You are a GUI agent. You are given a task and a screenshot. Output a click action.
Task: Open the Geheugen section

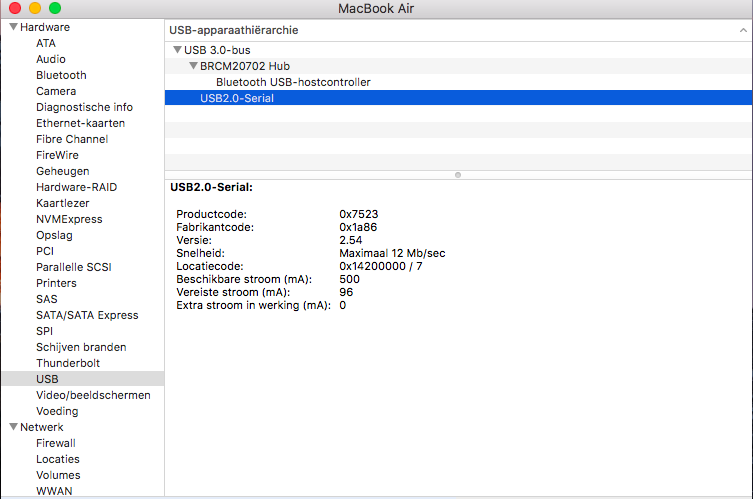tap(62, 171)
